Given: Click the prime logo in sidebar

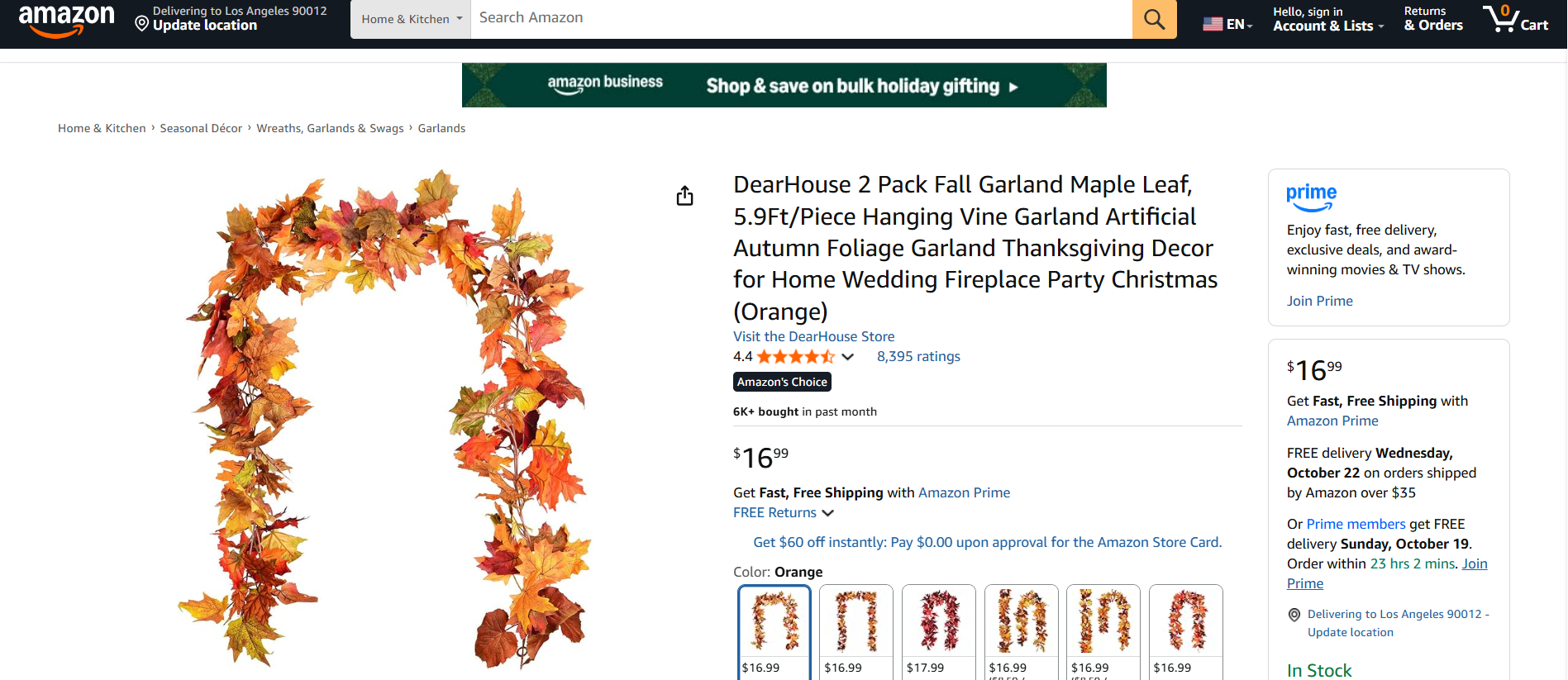Looking at the screenshot, I should pyautogui.click(x=1311, y=197).
